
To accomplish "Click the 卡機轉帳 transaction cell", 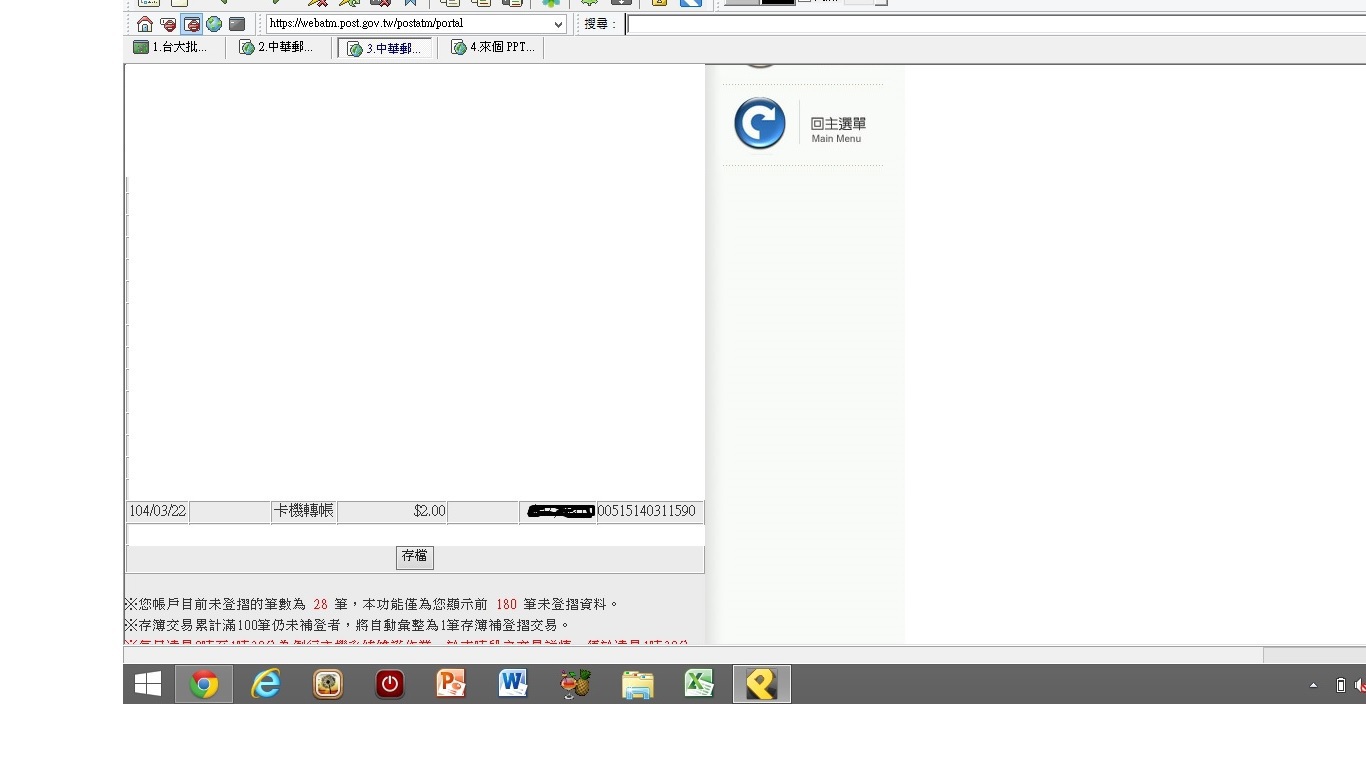I will (304, 512).
